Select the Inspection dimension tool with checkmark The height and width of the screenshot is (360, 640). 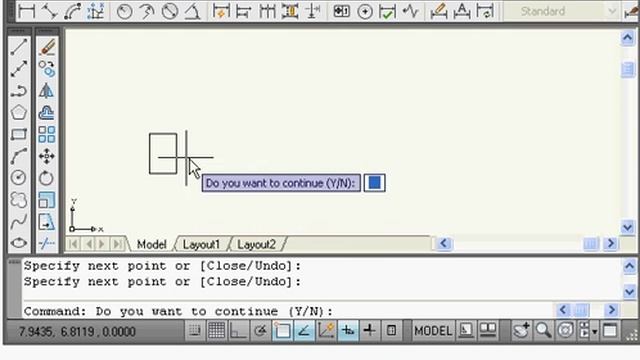[387, 11]
